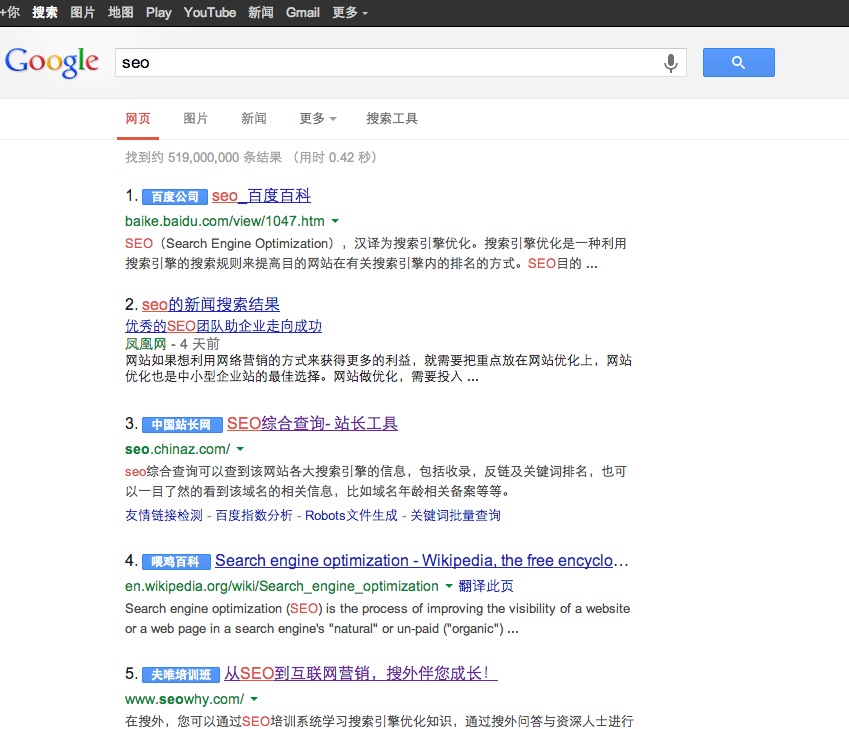Viewport: 849px width, 729px height.
Task: Open the 优秀的SEO团队助企业走向成功 news link
Action: tap(223, 326)
